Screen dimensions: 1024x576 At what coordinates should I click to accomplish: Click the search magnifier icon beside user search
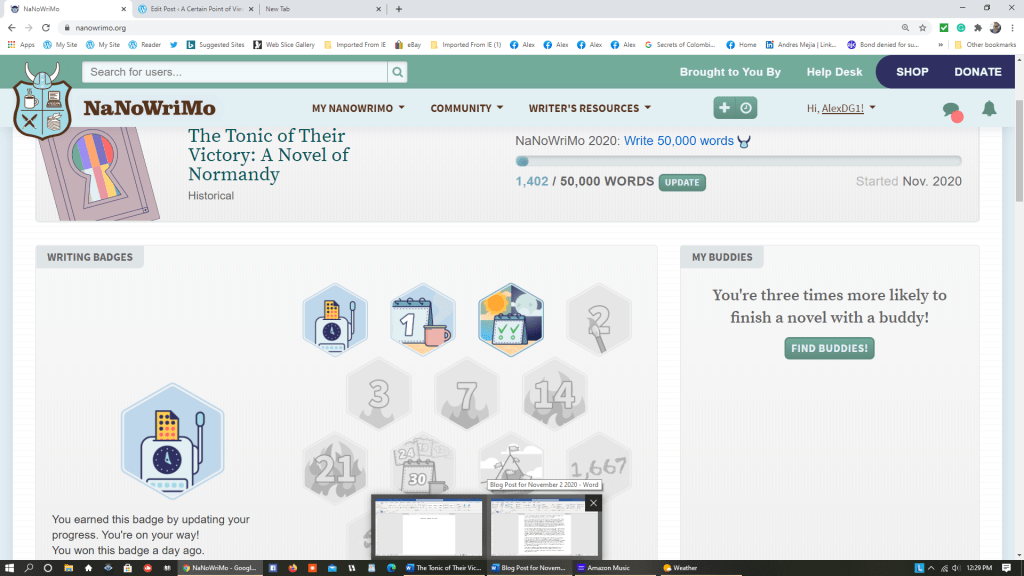(398, 72)
